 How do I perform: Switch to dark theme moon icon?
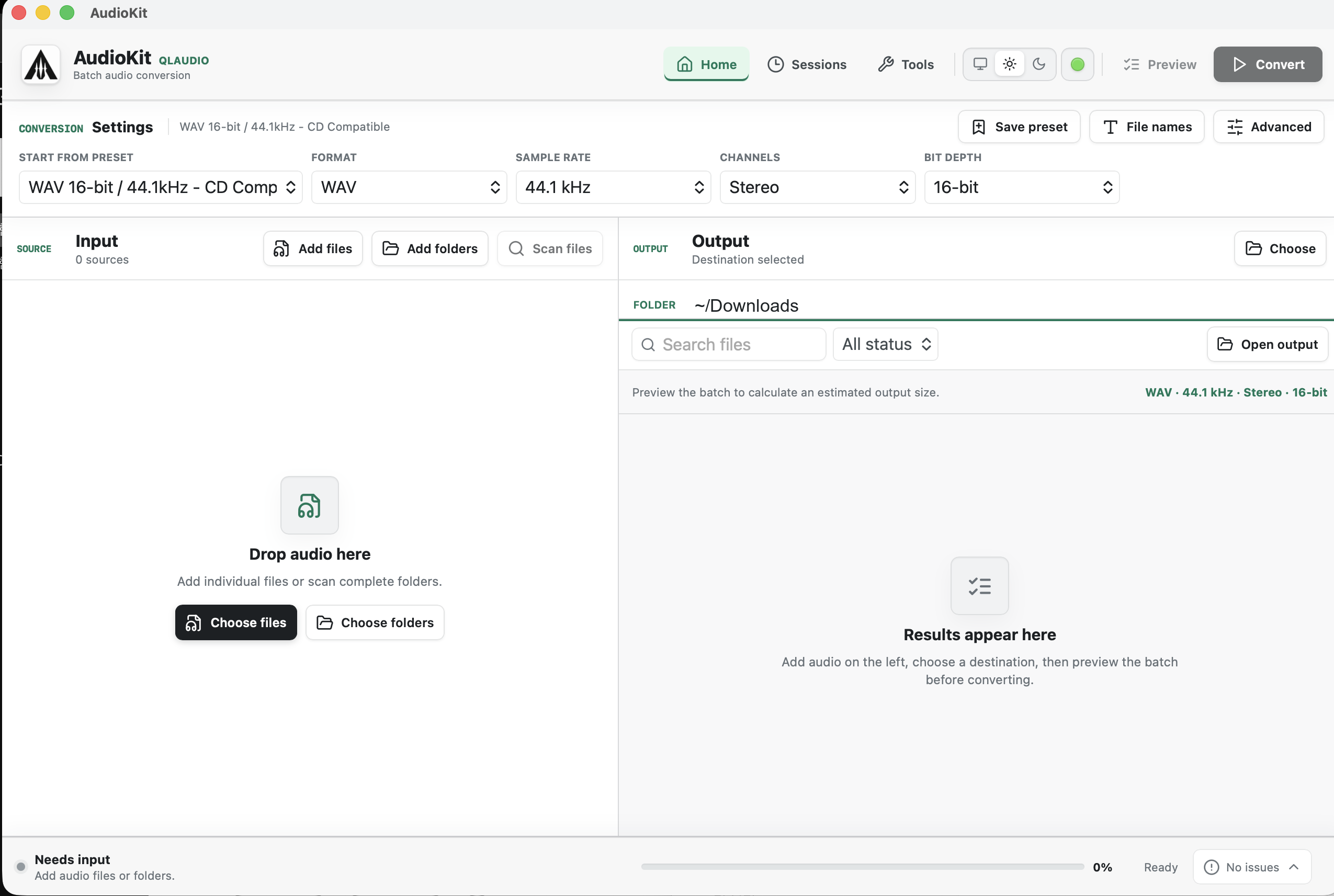(1039, 64)
